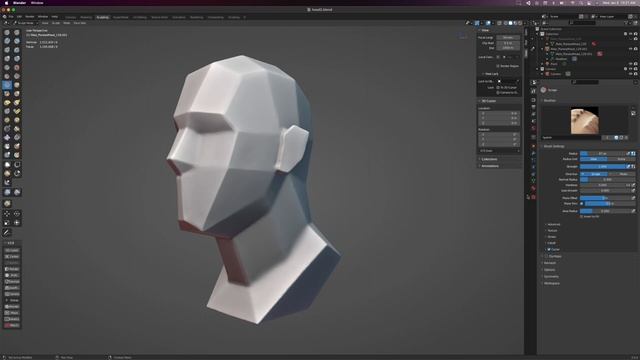Select the red Smooth brush
Image resolution: width=640 pixels, height=360 pixels.
17,67
